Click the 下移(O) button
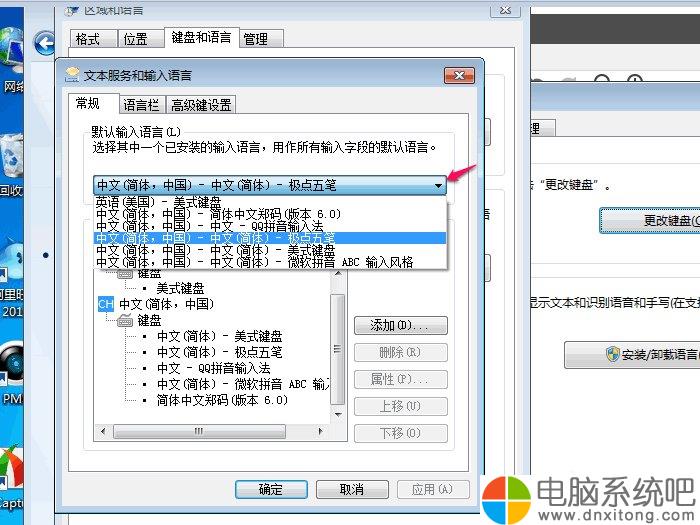Screen dimensions: 700x525 click(x=400, y=433)
